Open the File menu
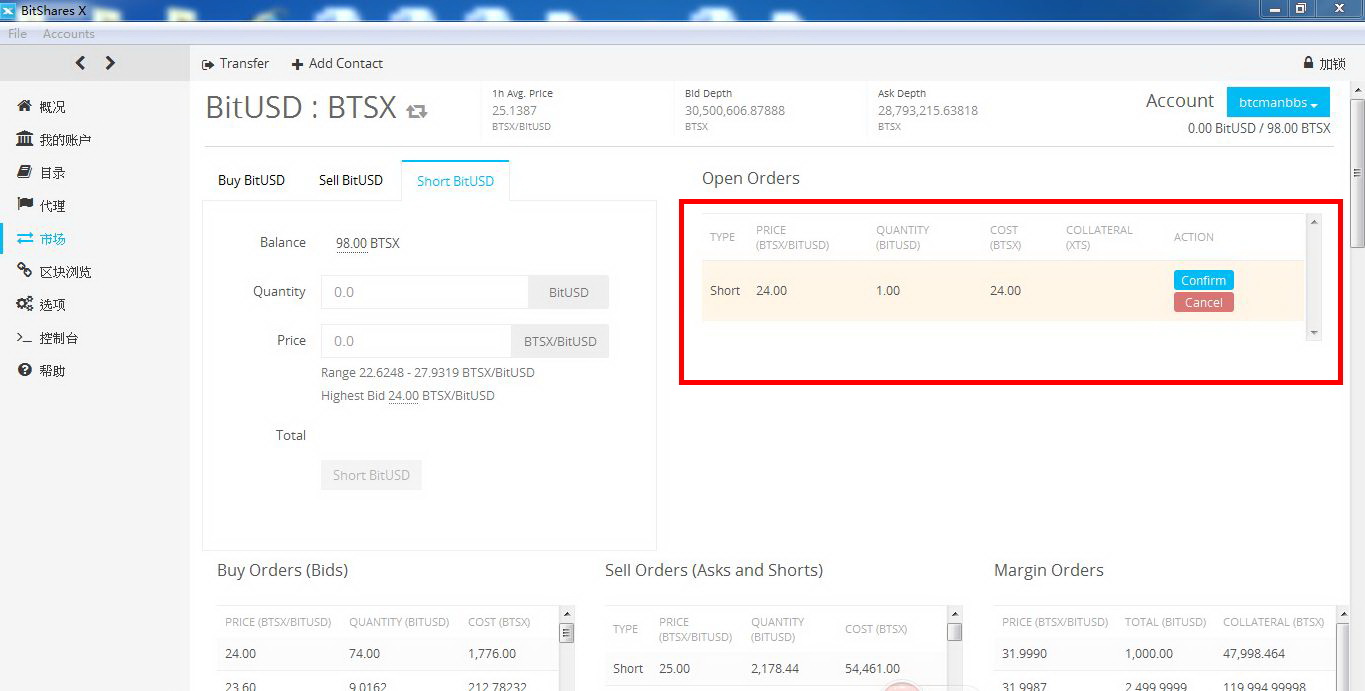The width and height of the screenshot is (1365, 691). pos(17,34)
